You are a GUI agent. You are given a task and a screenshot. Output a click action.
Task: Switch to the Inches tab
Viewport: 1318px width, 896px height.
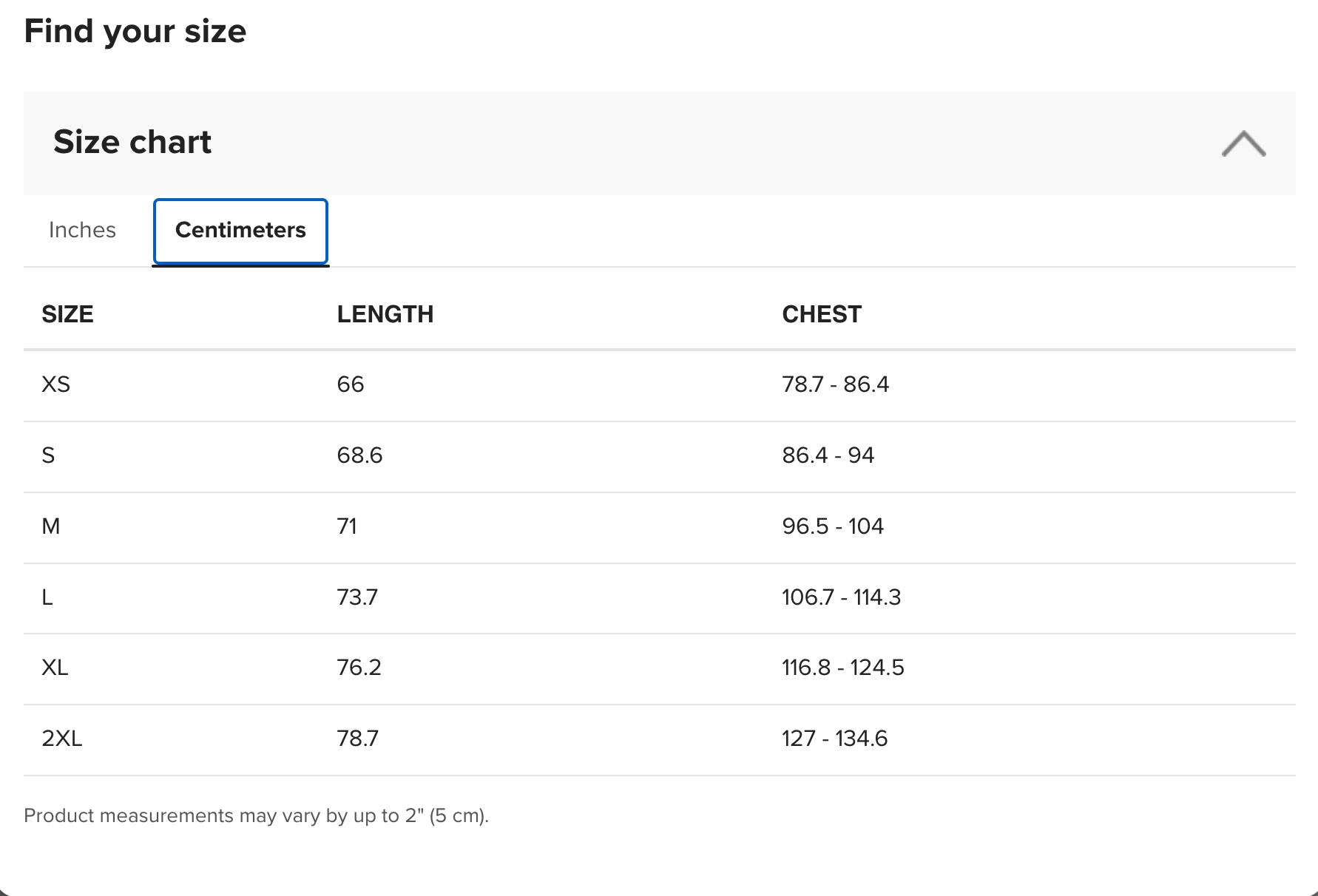[x=82, y=230]
